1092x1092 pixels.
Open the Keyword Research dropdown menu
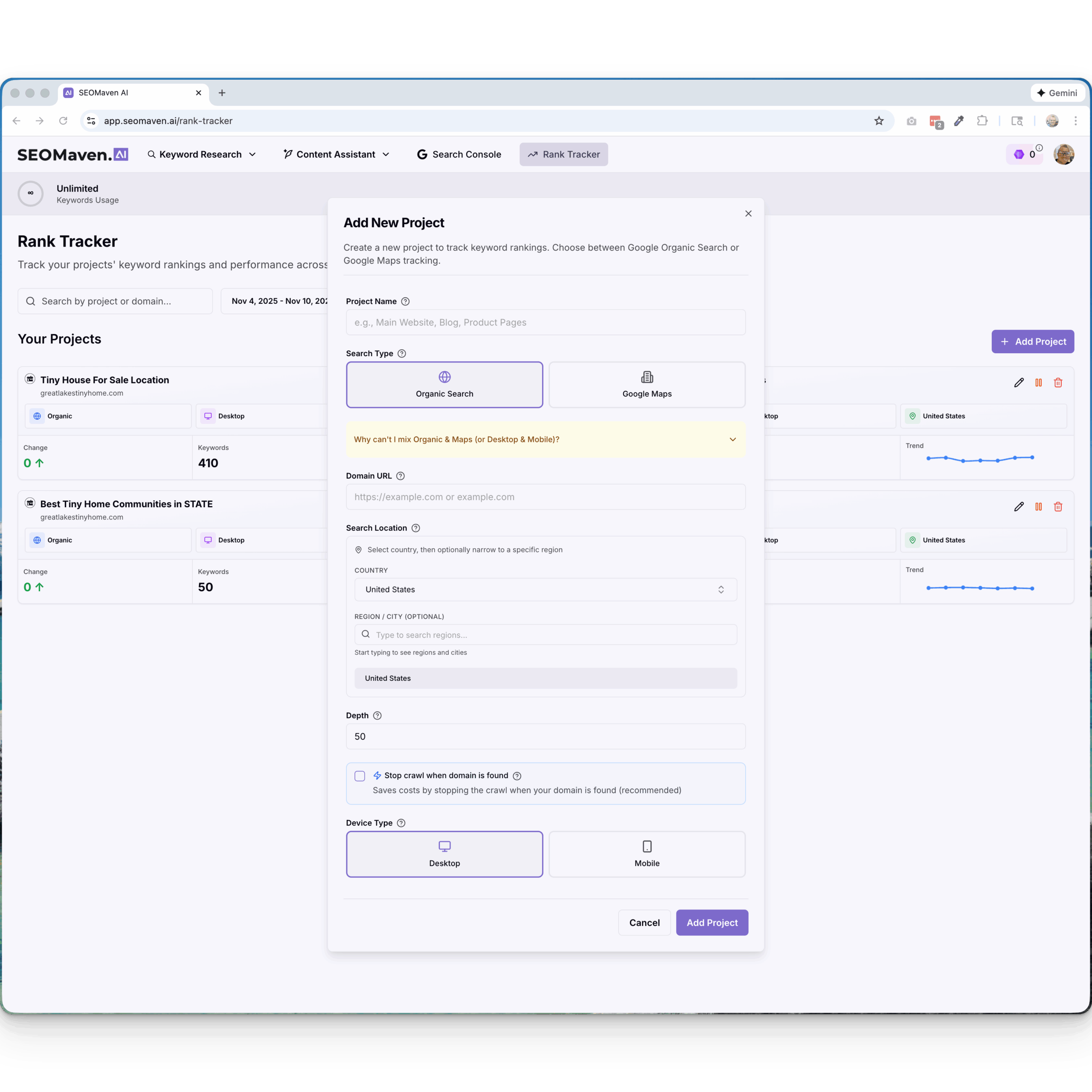tap(202, 154)
